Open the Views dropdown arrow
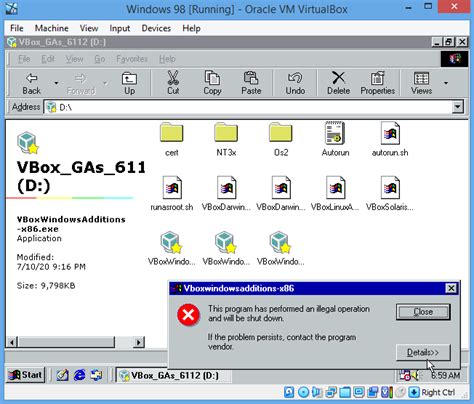This screenshot has width=474, height=404. [x=446, y=83]
